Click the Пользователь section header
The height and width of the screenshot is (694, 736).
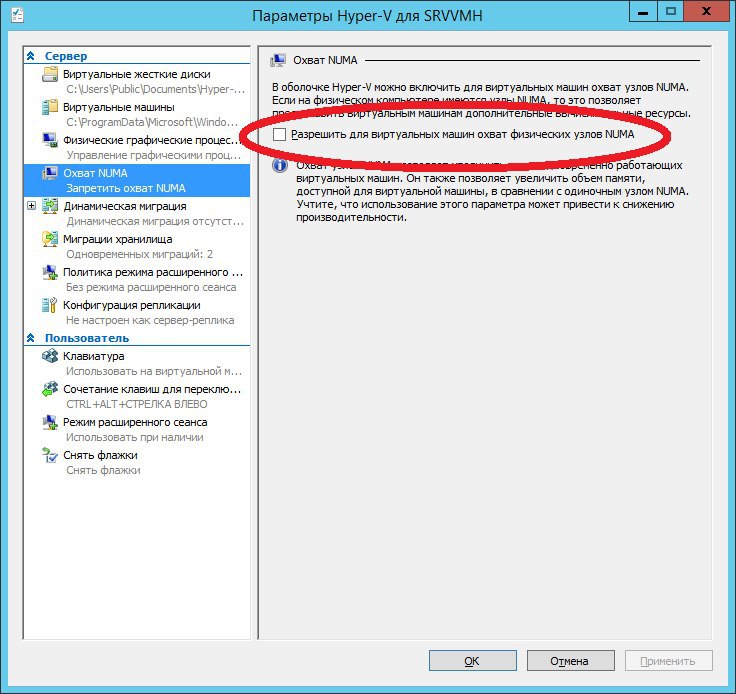(x=87, y=338)
